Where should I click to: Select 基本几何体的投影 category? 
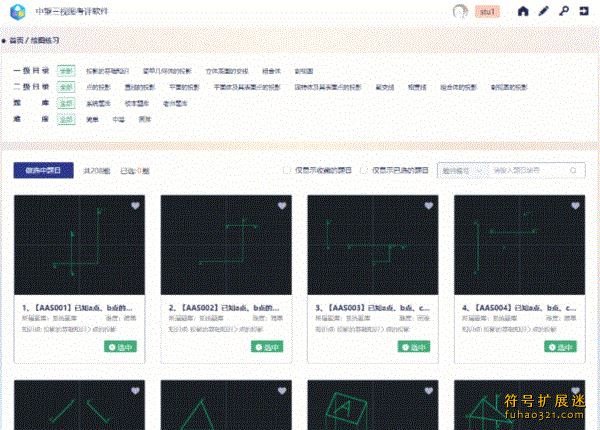(x=167, y=71)
